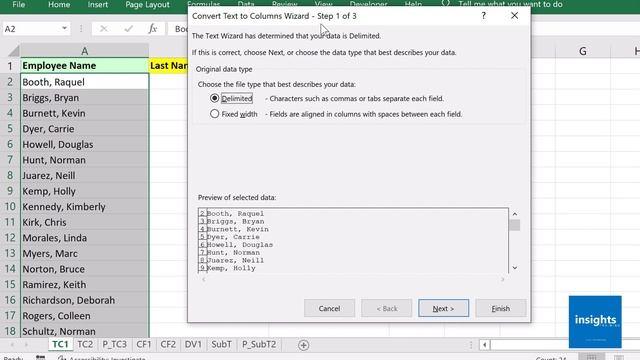Click the cancel entry X icon
Image resolution: width=640 pixels, height=360 pixels.
(104, 29)
